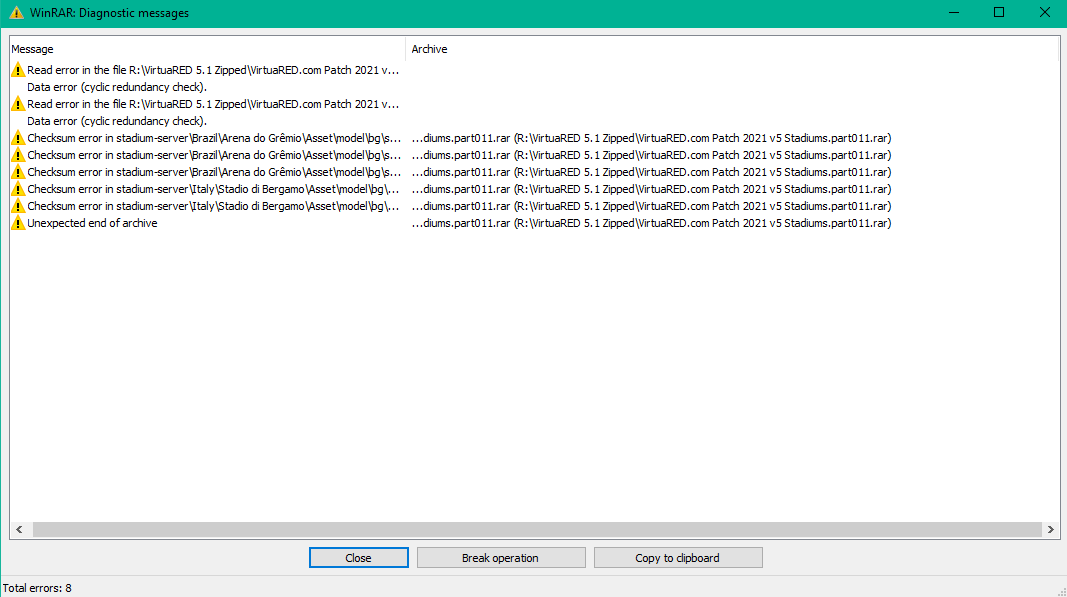Viewport: 1067px width, 597px height.
Task: Close window using title bar X
Action: pos(1045,12)
